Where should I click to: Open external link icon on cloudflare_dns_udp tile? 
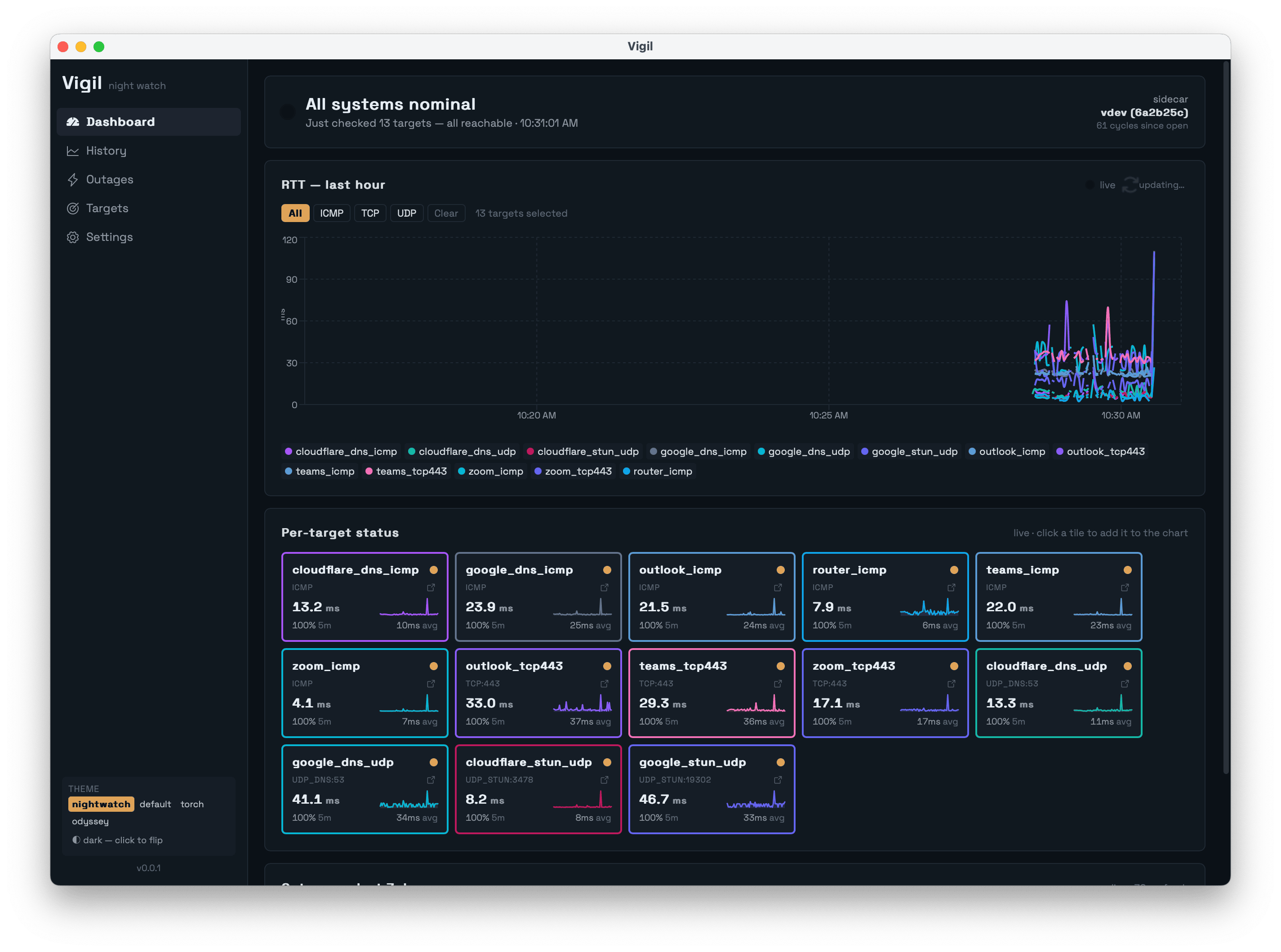(x=1125, y=684)
